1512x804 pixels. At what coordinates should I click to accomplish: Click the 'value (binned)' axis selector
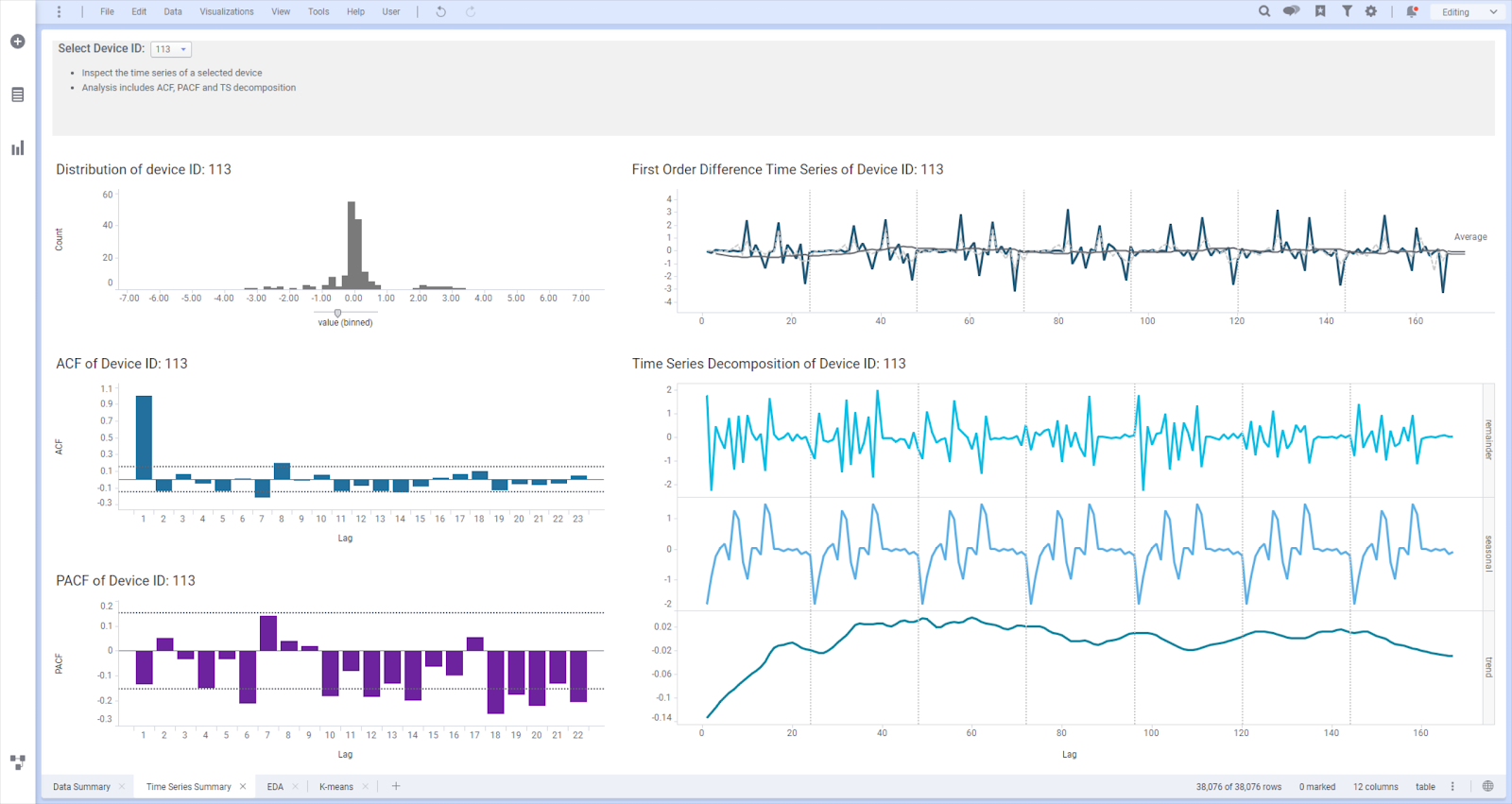click(345, 323)
